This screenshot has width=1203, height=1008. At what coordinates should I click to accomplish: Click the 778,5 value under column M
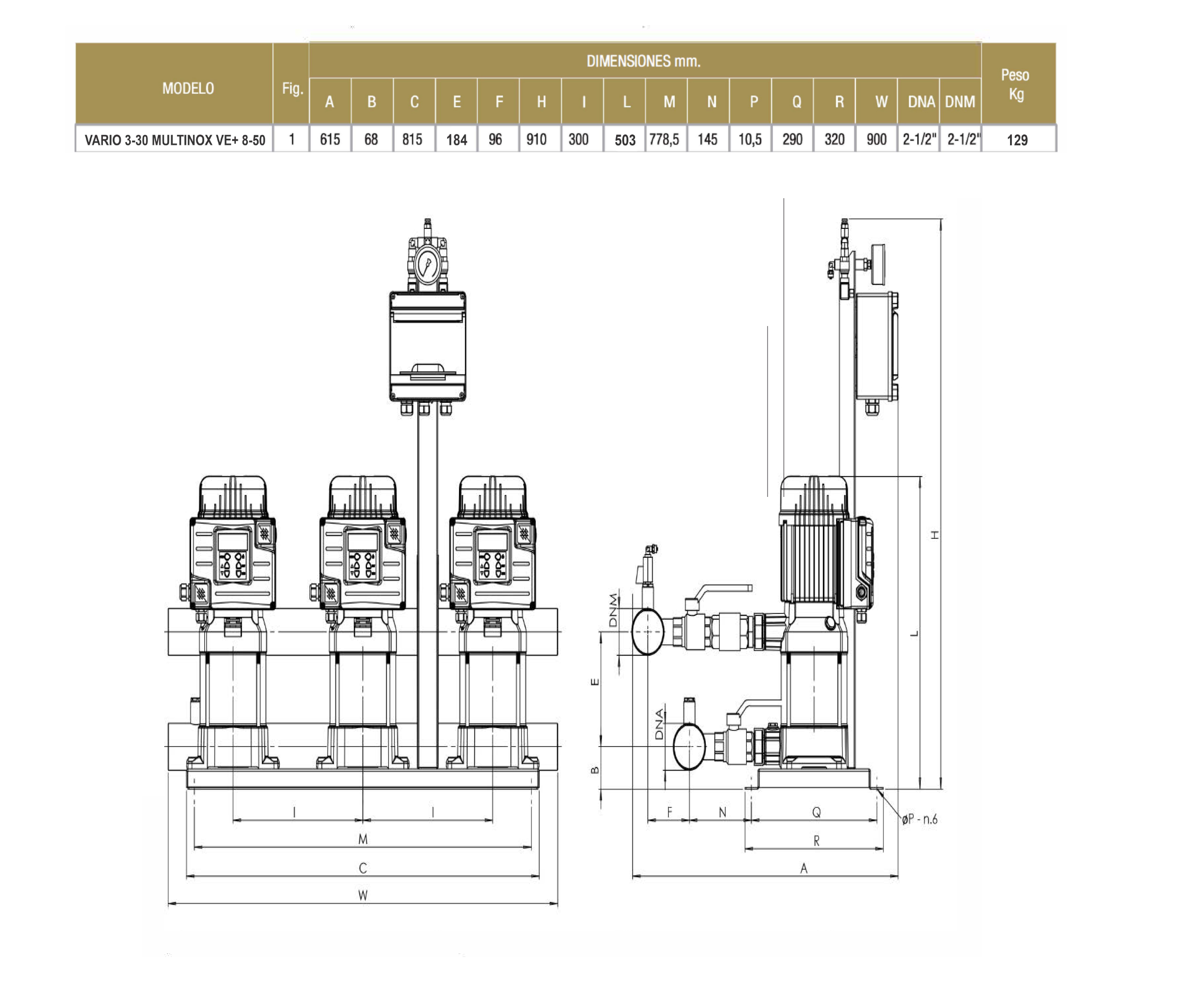click(665, 139)
